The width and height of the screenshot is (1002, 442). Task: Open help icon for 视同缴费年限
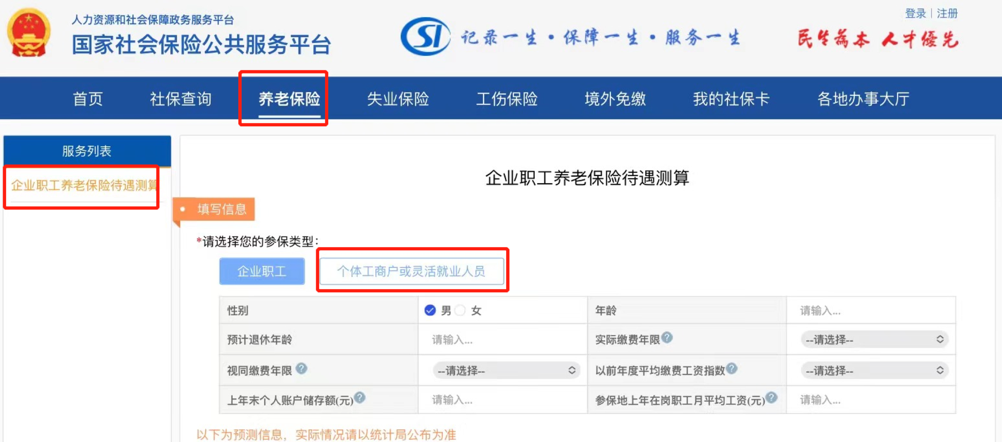[302, 369]
